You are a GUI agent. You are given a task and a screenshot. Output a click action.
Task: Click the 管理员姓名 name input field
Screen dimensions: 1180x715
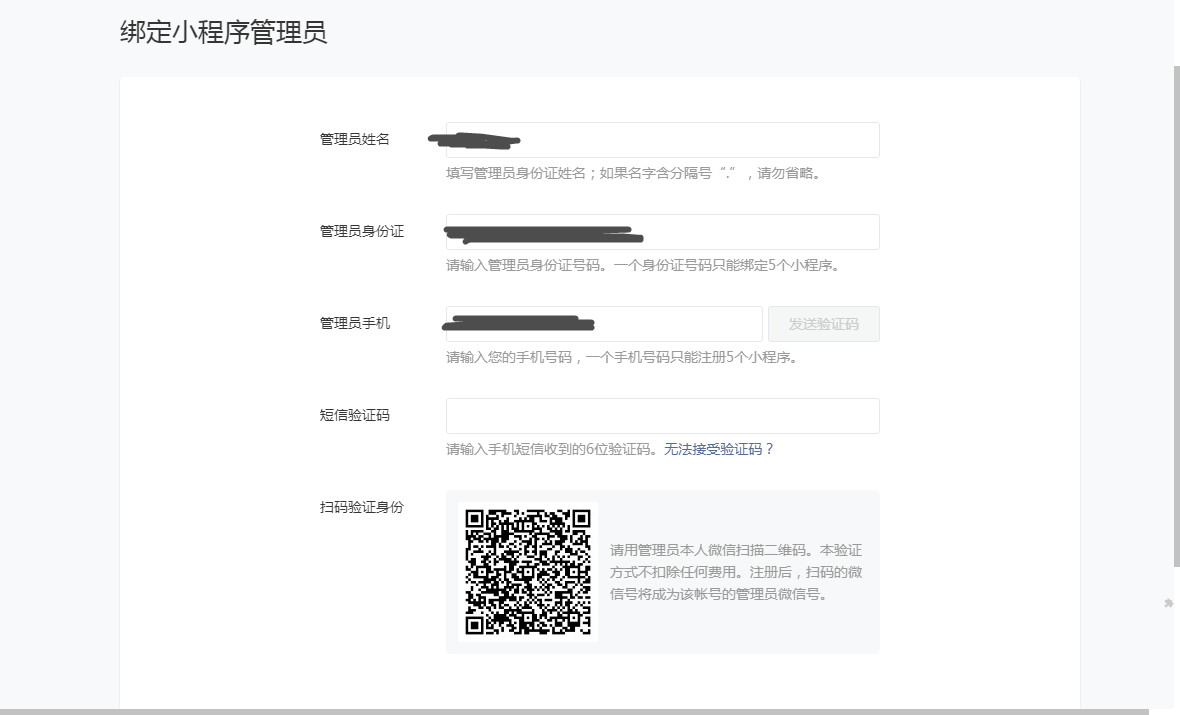point(662,140)
